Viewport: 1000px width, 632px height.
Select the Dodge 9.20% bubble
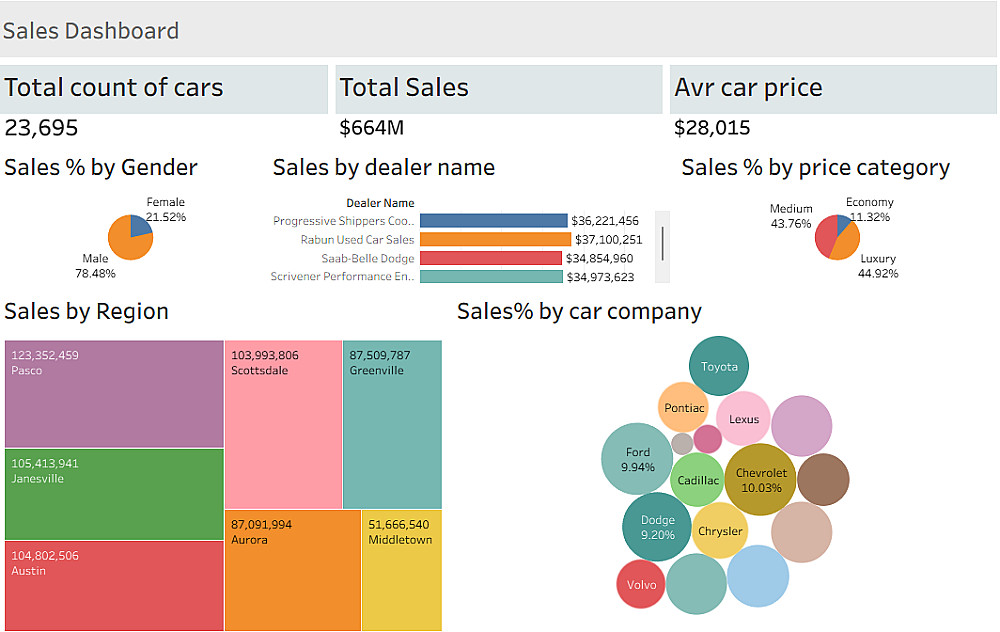[657, 526]
